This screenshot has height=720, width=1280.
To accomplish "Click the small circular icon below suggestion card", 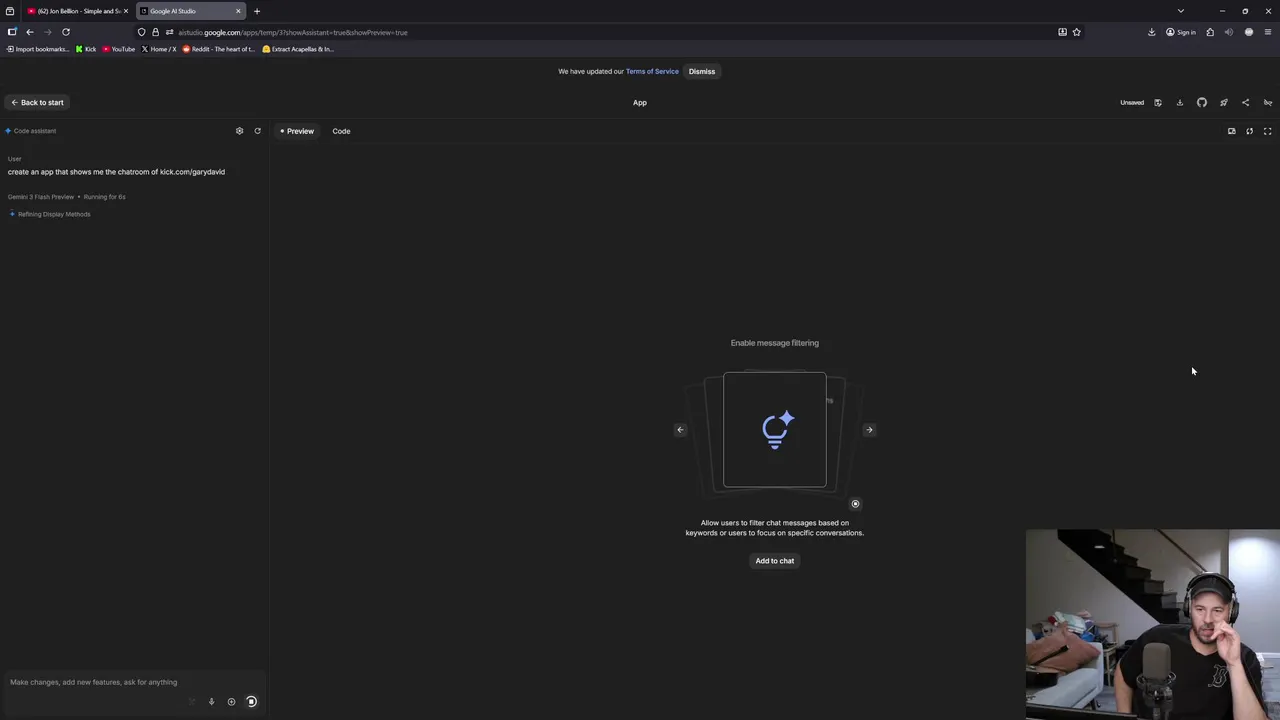I will pos(855,504).
